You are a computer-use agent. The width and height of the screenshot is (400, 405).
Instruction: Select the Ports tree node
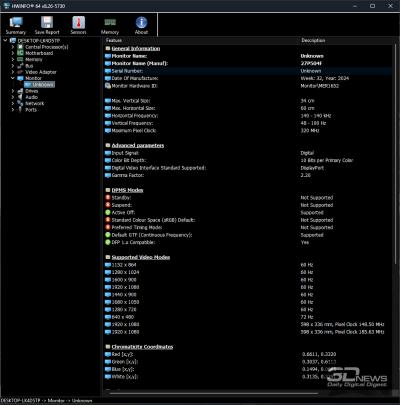click(31, 110)
